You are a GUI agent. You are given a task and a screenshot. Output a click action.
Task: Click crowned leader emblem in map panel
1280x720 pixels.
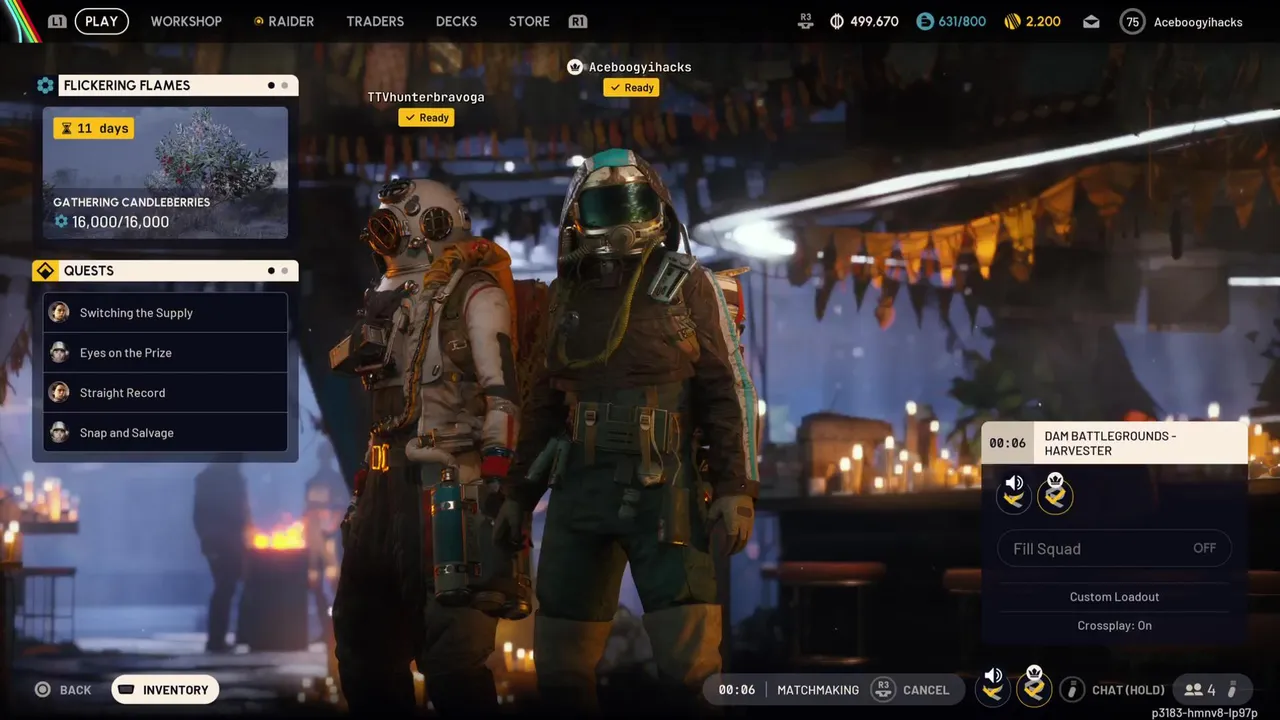click(1055, 494)
